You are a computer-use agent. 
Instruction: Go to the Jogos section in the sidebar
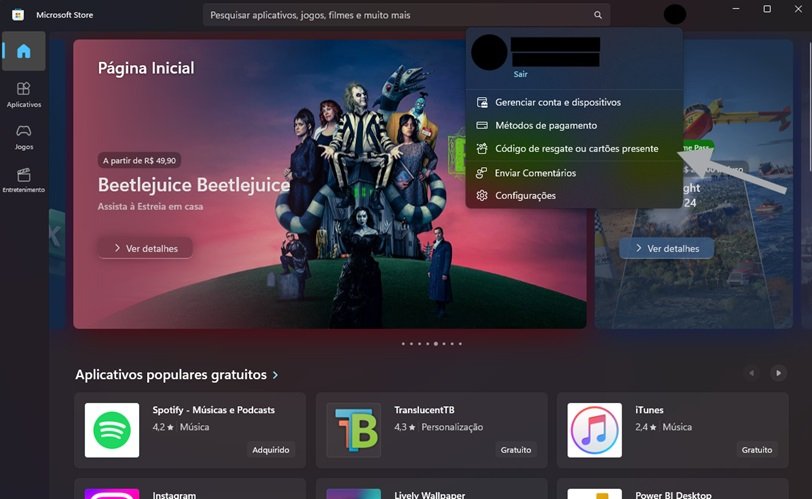pyautogui.click(x=23, y=137)
